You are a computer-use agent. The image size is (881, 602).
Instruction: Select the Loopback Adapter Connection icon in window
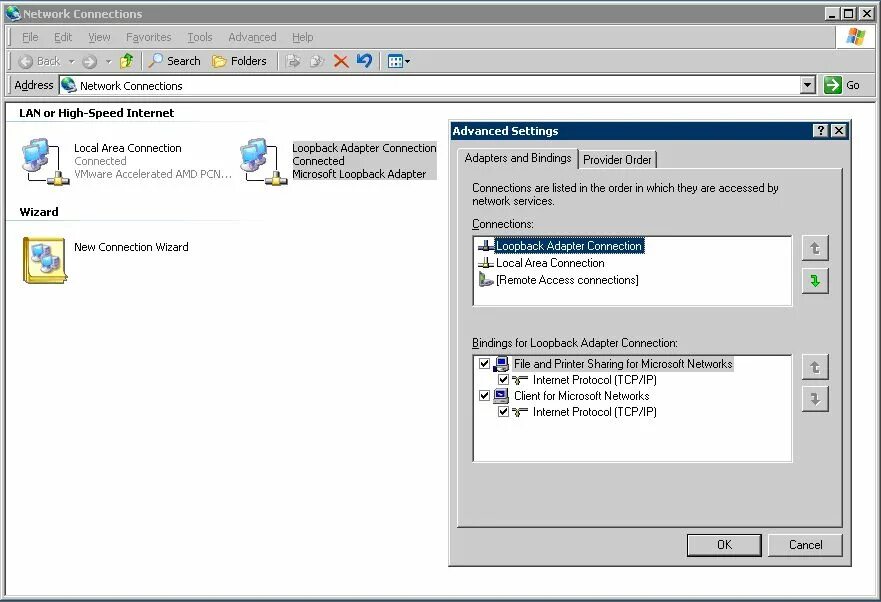[263, 162]
